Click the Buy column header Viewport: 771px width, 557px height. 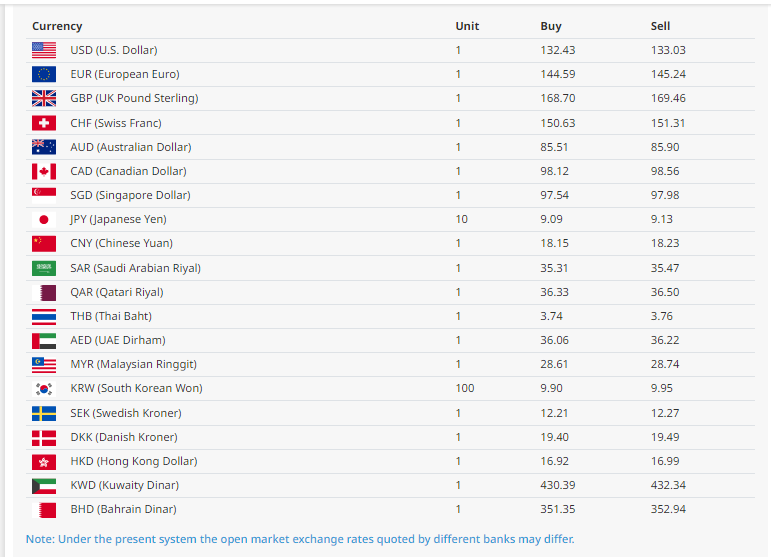coord(551,26)
